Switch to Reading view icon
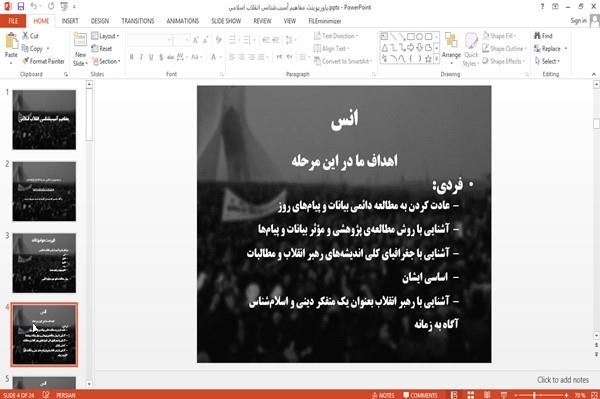This screenshot has width=600, height=399. pos(487,395)
